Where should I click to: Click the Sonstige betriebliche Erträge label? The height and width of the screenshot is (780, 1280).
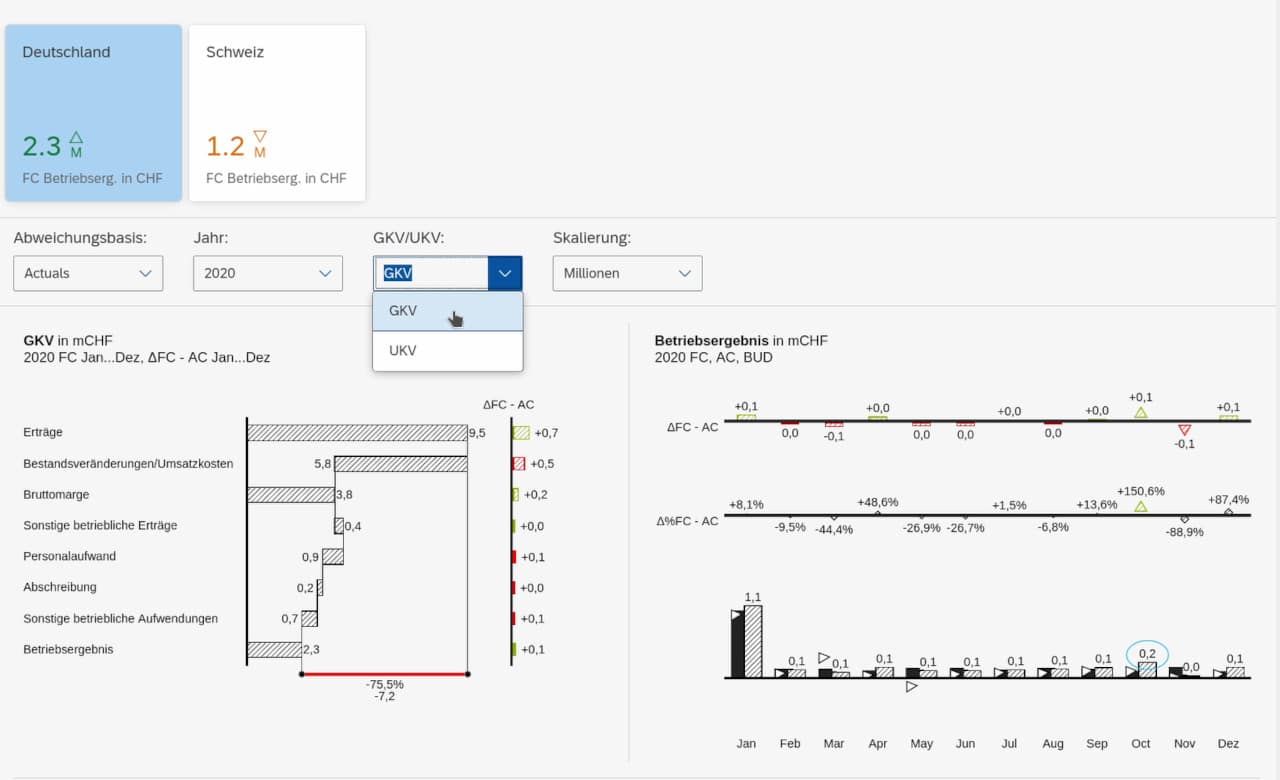tap(100, 525)
